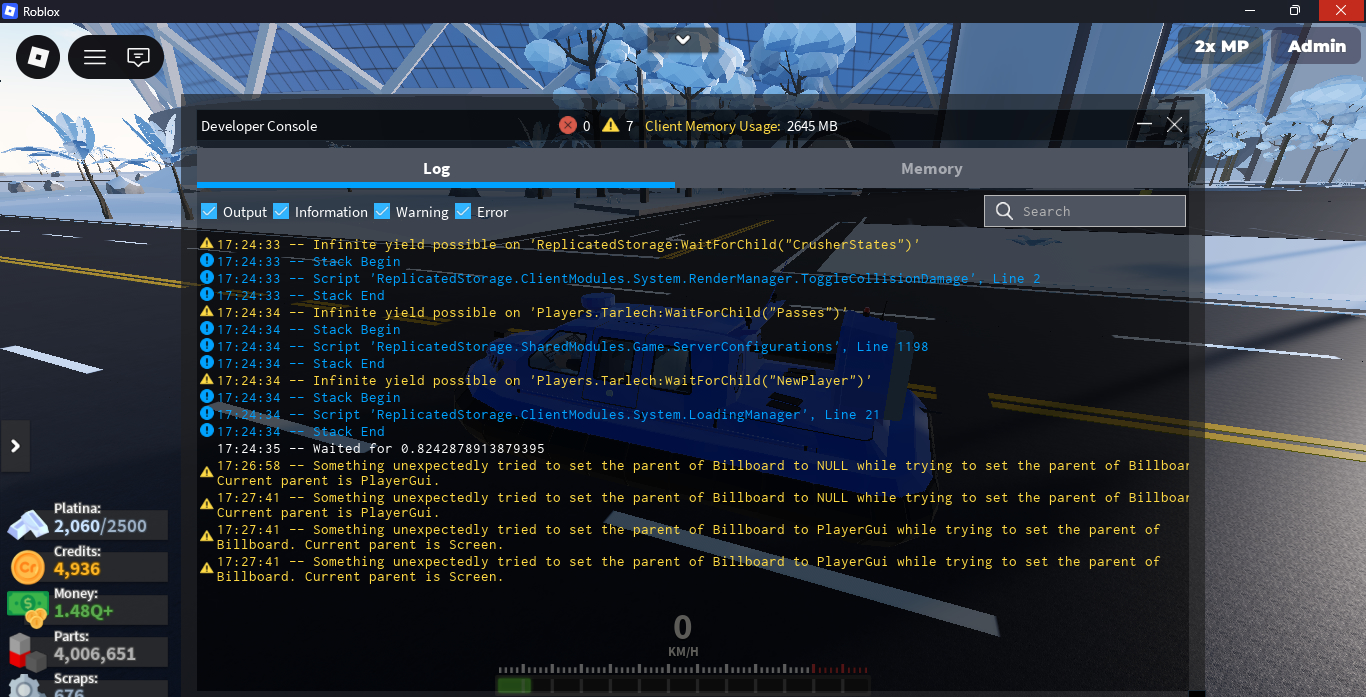The height and width of the screenshot is (697, 1366).
Task: Click the Credits coin icon
Action: 26,568
